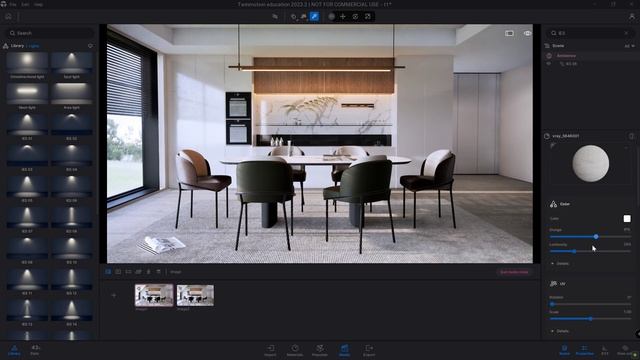This screenshot has height=360, width=640.
Task: Click the round toggle icon beside the move tool
Action: click(x=331, y=17)
